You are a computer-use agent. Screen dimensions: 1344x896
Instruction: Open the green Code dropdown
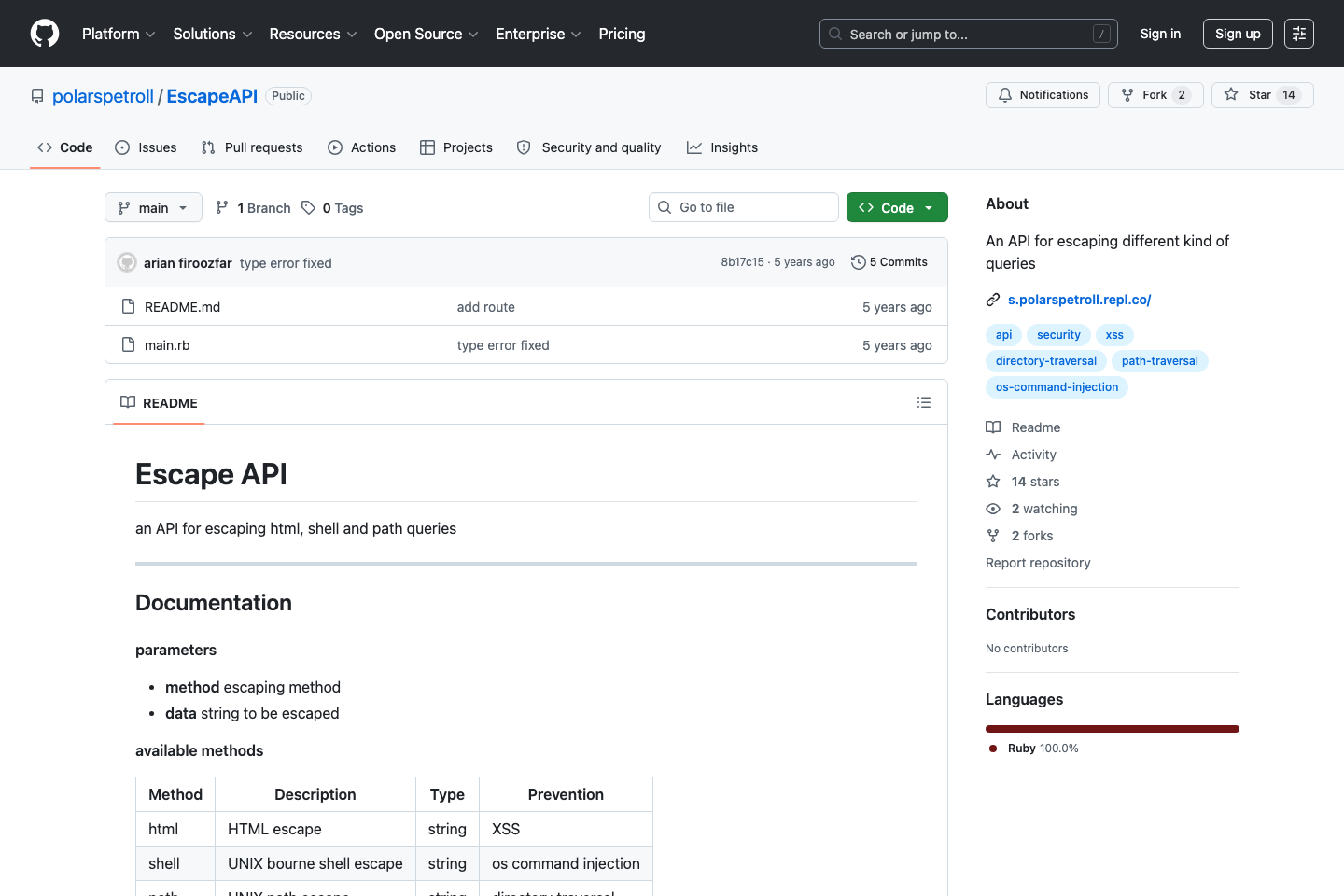click(897, 207)
